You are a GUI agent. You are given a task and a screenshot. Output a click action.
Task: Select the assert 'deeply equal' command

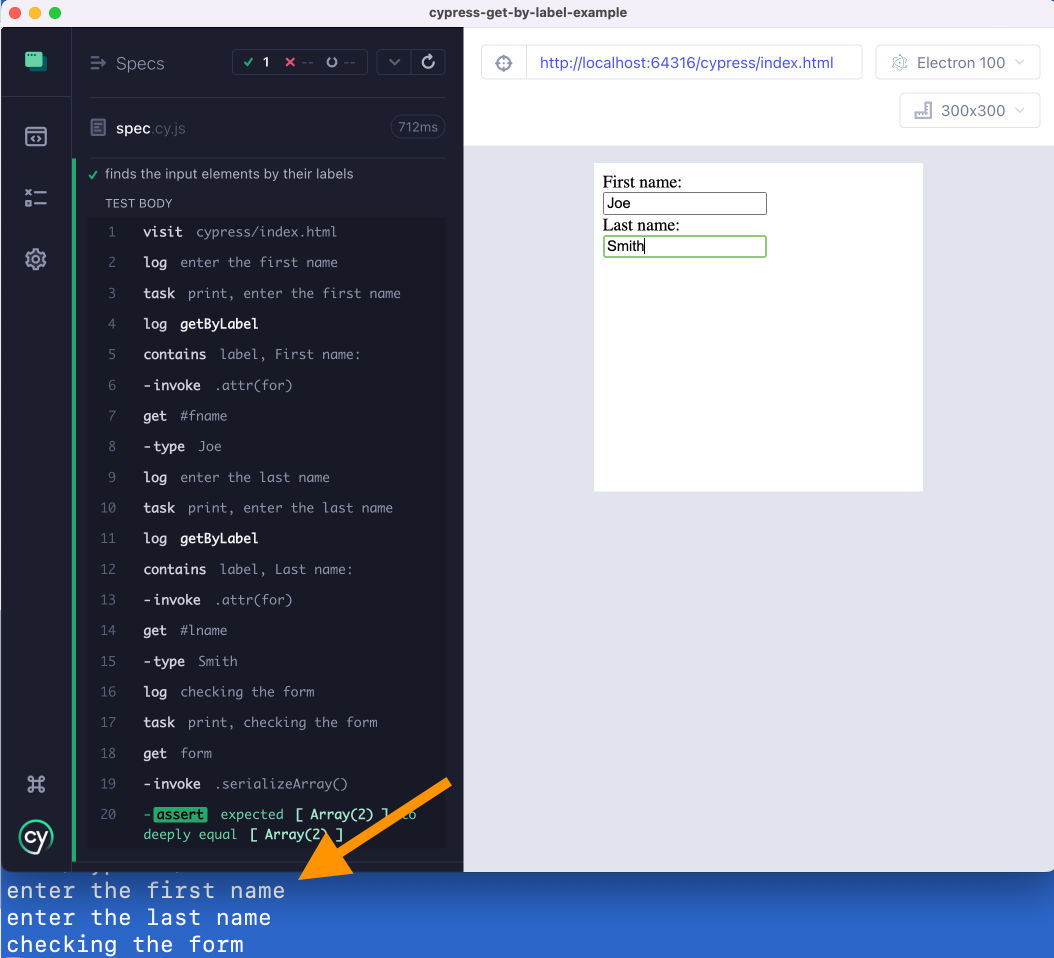point(266,824)
